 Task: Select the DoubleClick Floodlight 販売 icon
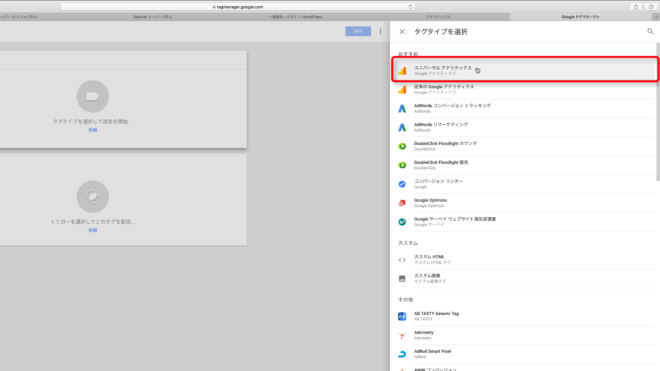[x=402, y=165]
